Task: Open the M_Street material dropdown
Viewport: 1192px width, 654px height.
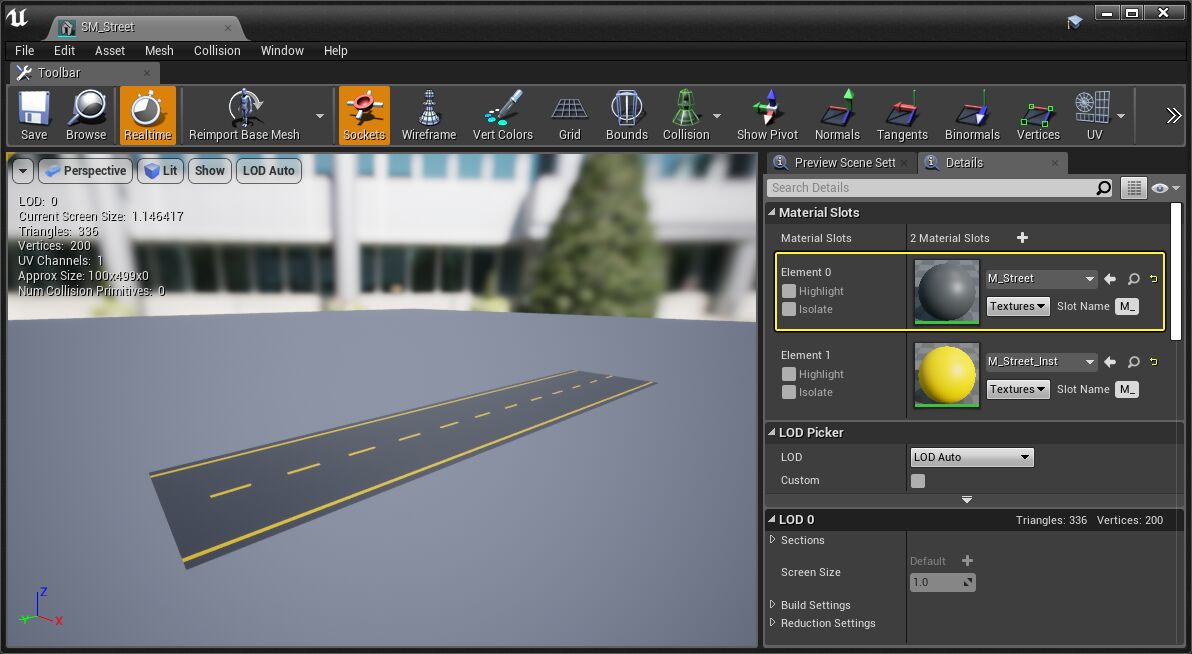Action: tap(1041, 279)
